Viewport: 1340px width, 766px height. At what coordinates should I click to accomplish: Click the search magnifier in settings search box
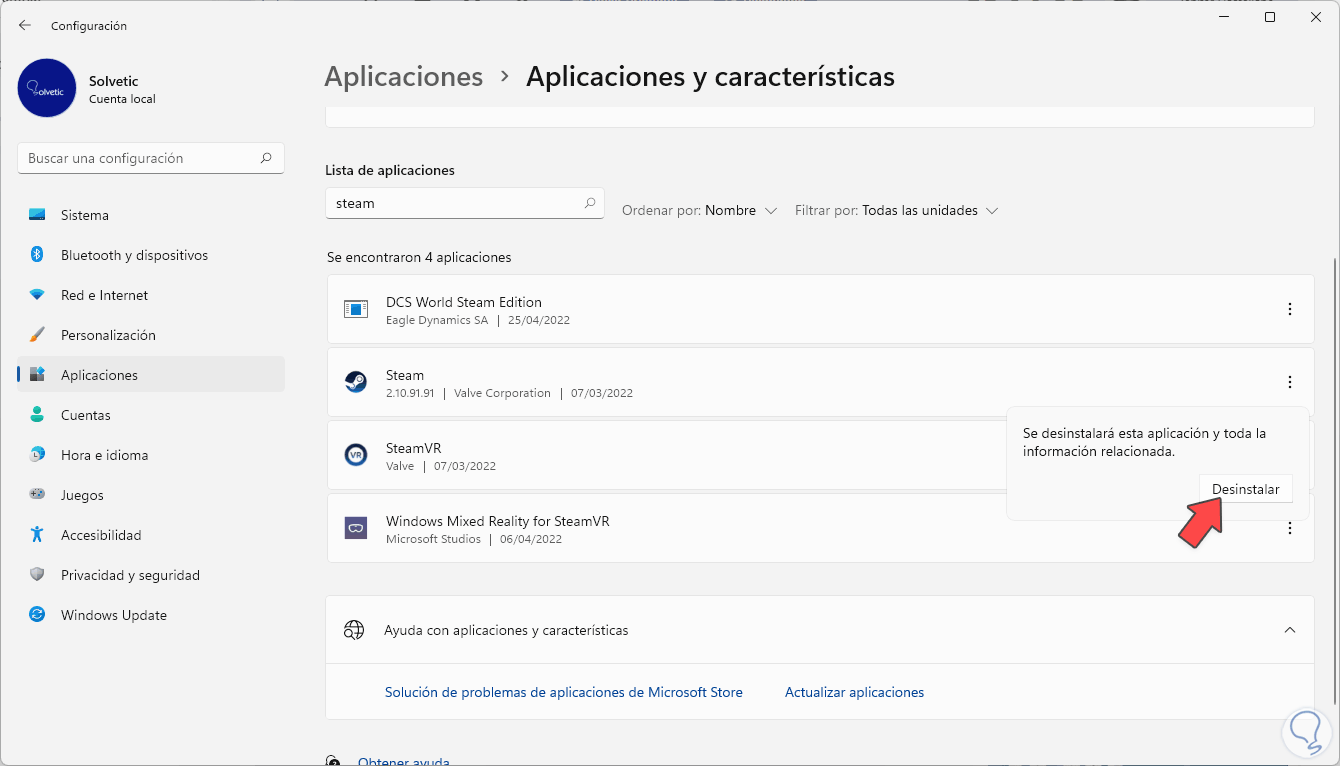(x=266, y=158)
